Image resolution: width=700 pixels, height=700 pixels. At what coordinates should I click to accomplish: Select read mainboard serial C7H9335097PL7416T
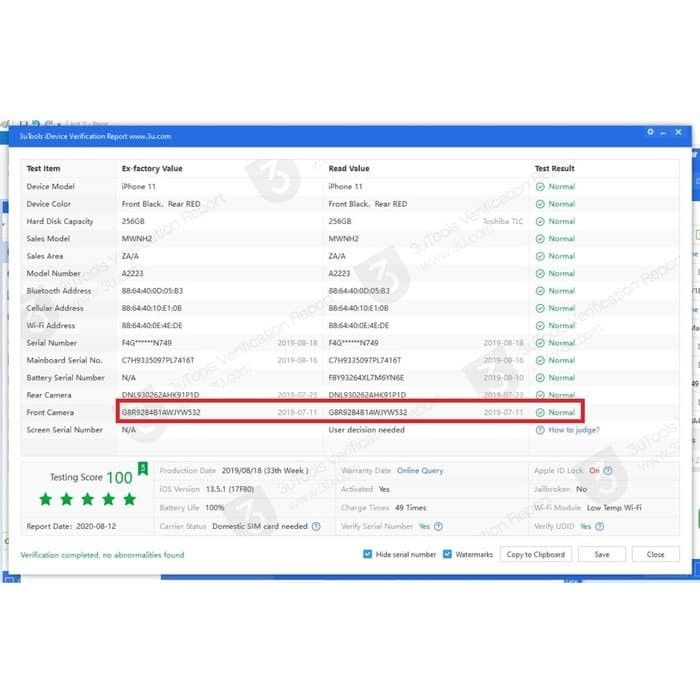coord(365,360)
